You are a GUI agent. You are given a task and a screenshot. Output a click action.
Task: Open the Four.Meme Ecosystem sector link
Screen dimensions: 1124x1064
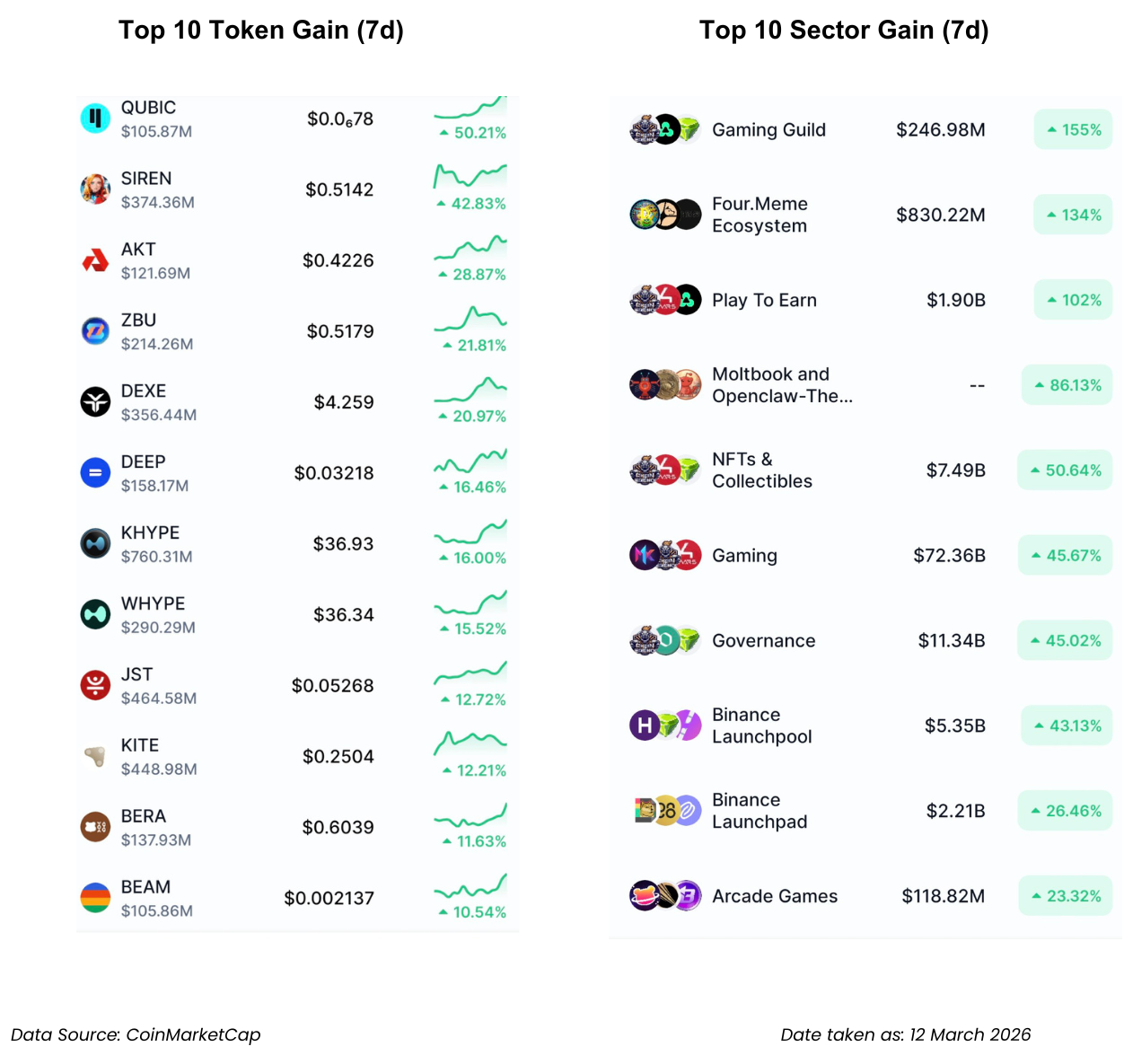pos(760,215)
